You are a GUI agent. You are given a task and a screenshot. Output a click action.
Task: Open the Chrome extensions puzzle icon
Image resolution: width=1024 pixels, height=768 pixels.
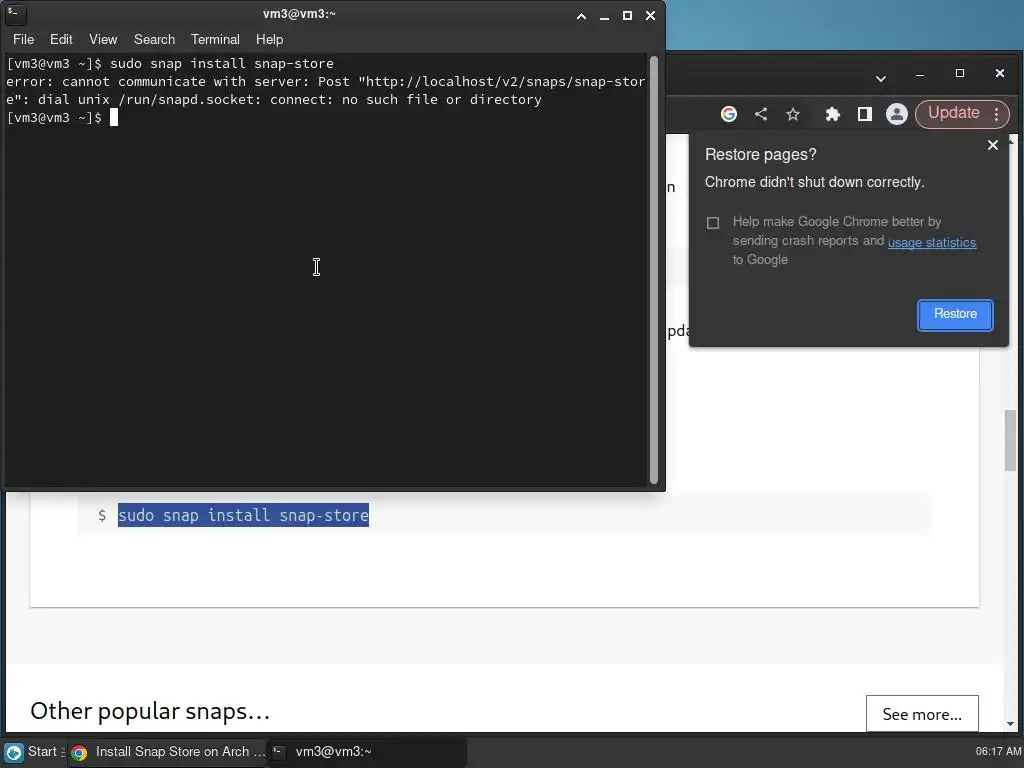point(833,114)
